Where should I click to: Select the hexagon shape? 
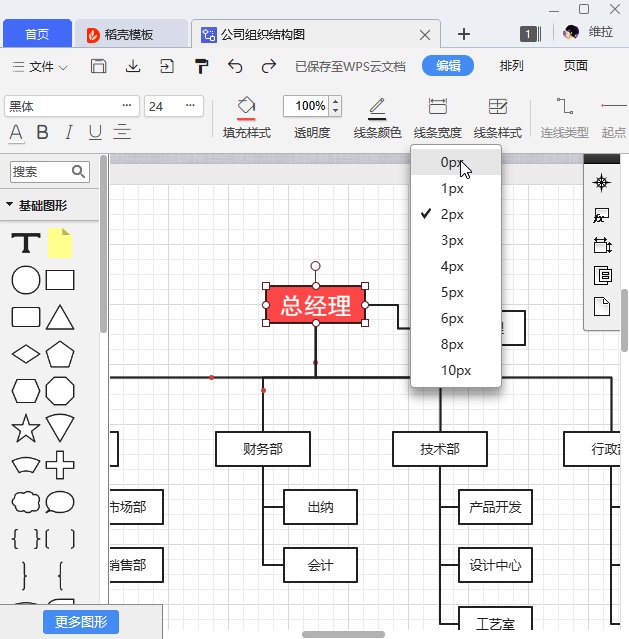pyautogui.click(x=26, y=391)
